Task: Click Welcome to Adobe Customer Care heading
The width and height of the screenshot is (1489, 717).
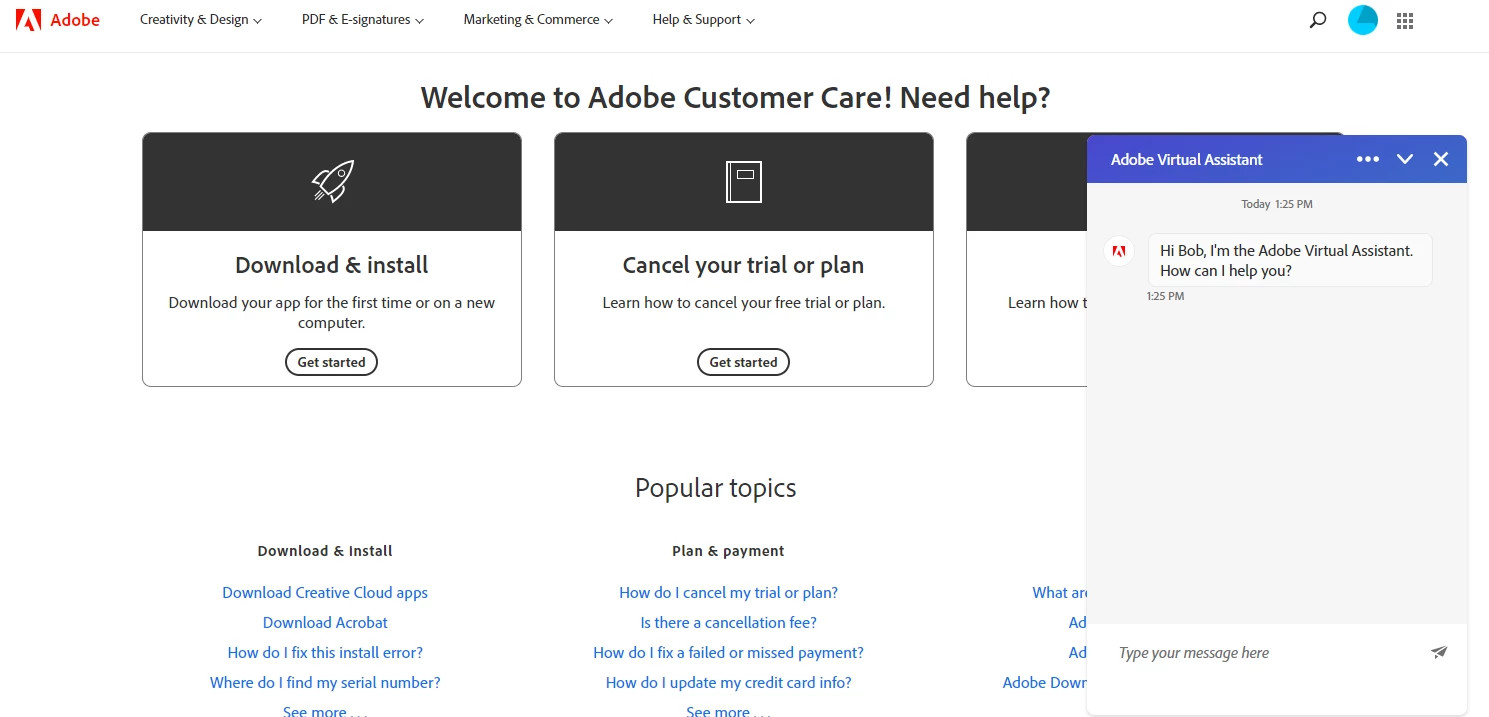Action: (x=735, y=98)
